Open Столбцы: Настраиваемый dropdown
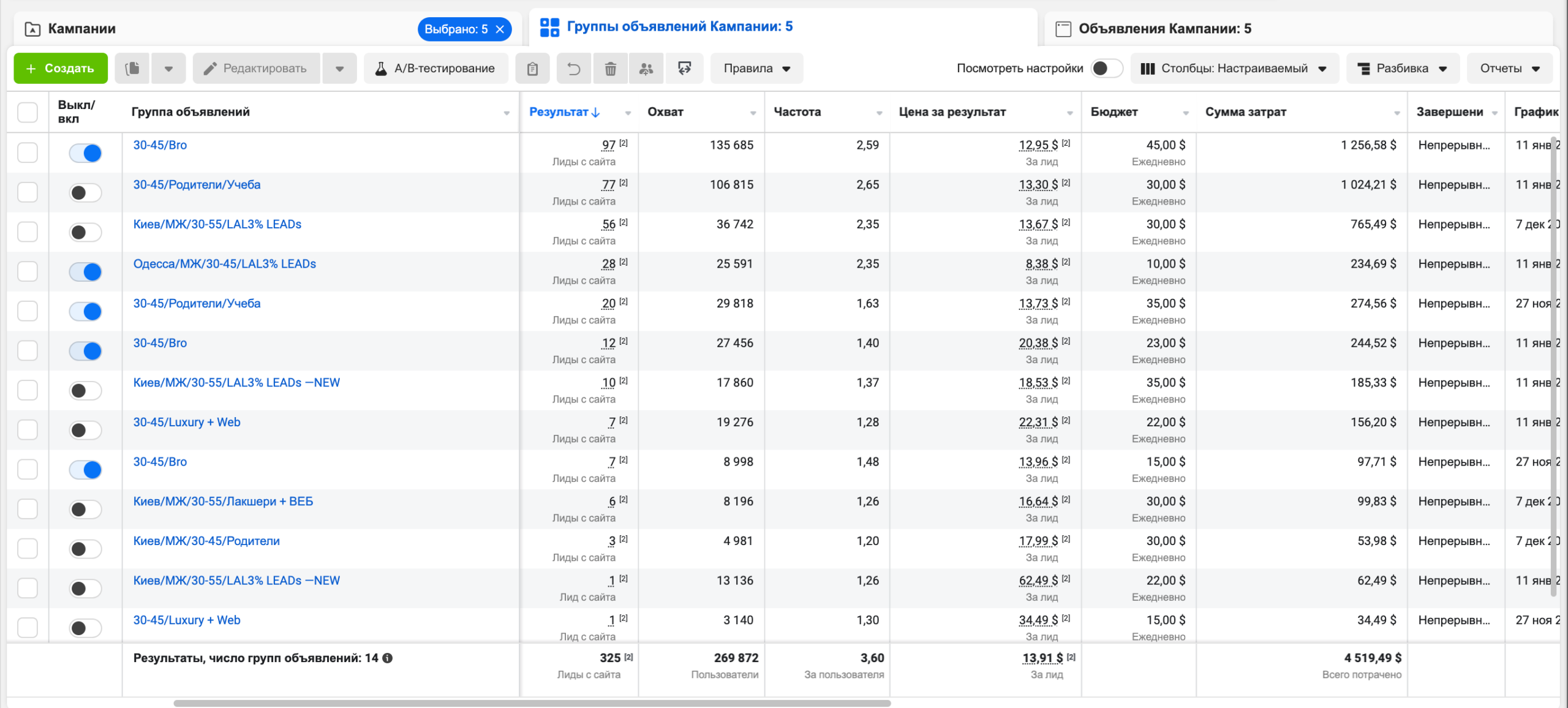Screen dimensions: 1568x708 pos(1234,69)
